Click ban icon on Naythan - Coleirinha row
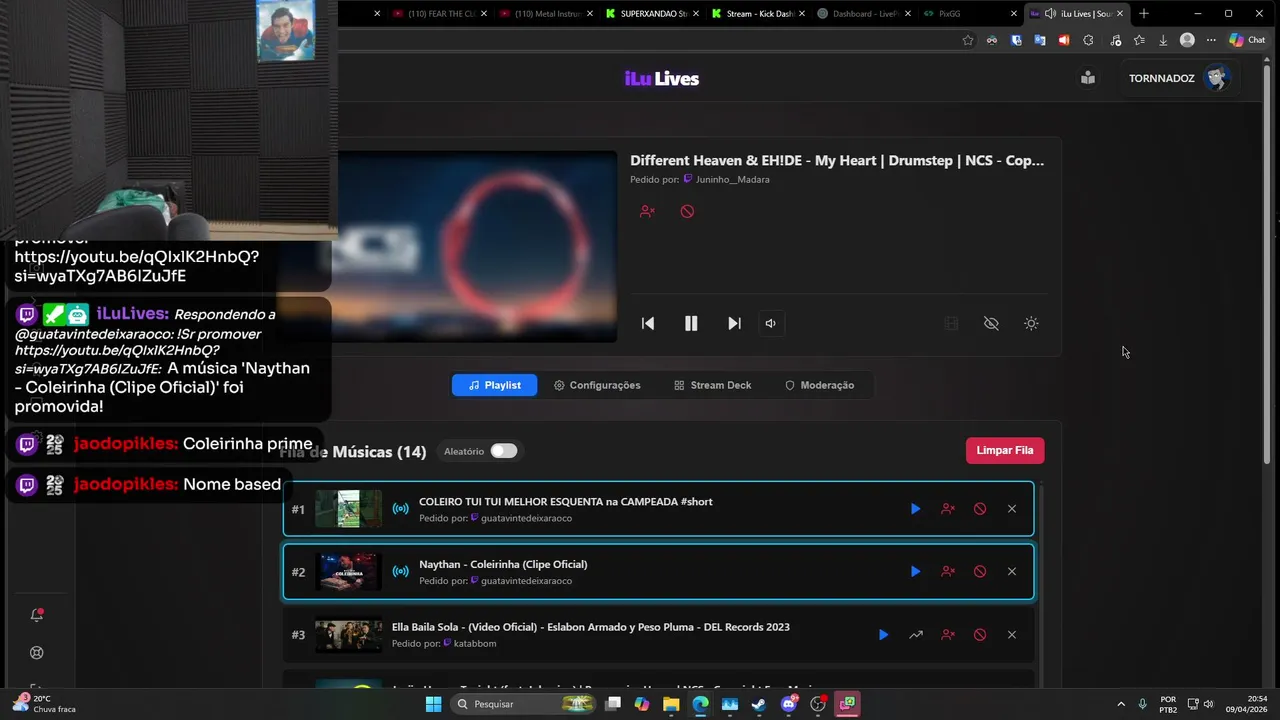This screenshot has width=1280, height=720. click(980, 572)
